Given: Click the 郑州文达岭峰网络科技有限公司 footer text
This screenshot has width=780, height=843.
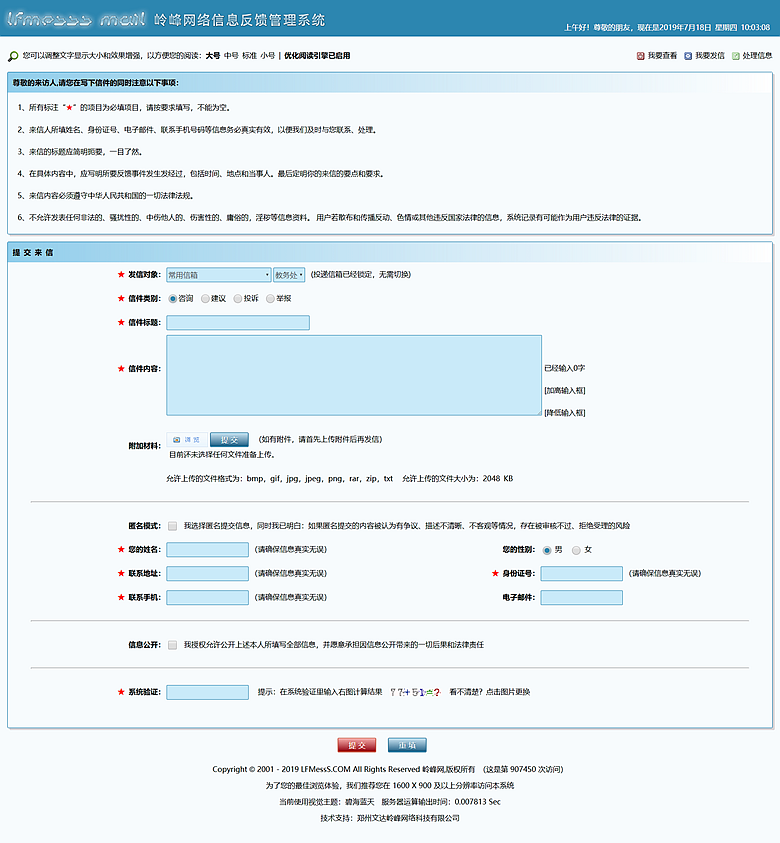Looking at the screenshot, I should pos(409,818).
